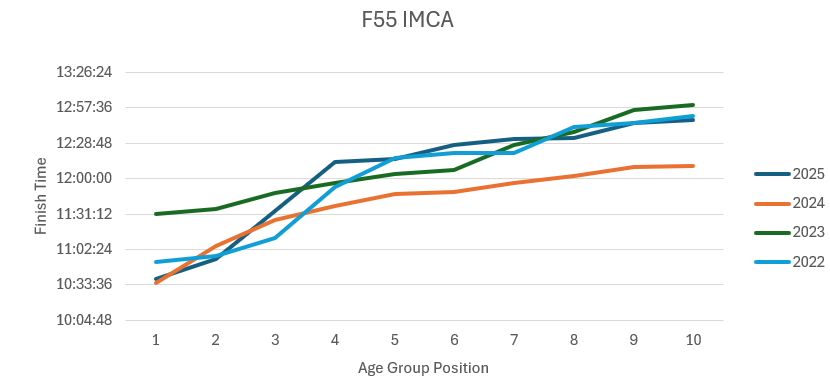Click the 13:26:24 axis label
830x391 pixels.
pos(84,72)
